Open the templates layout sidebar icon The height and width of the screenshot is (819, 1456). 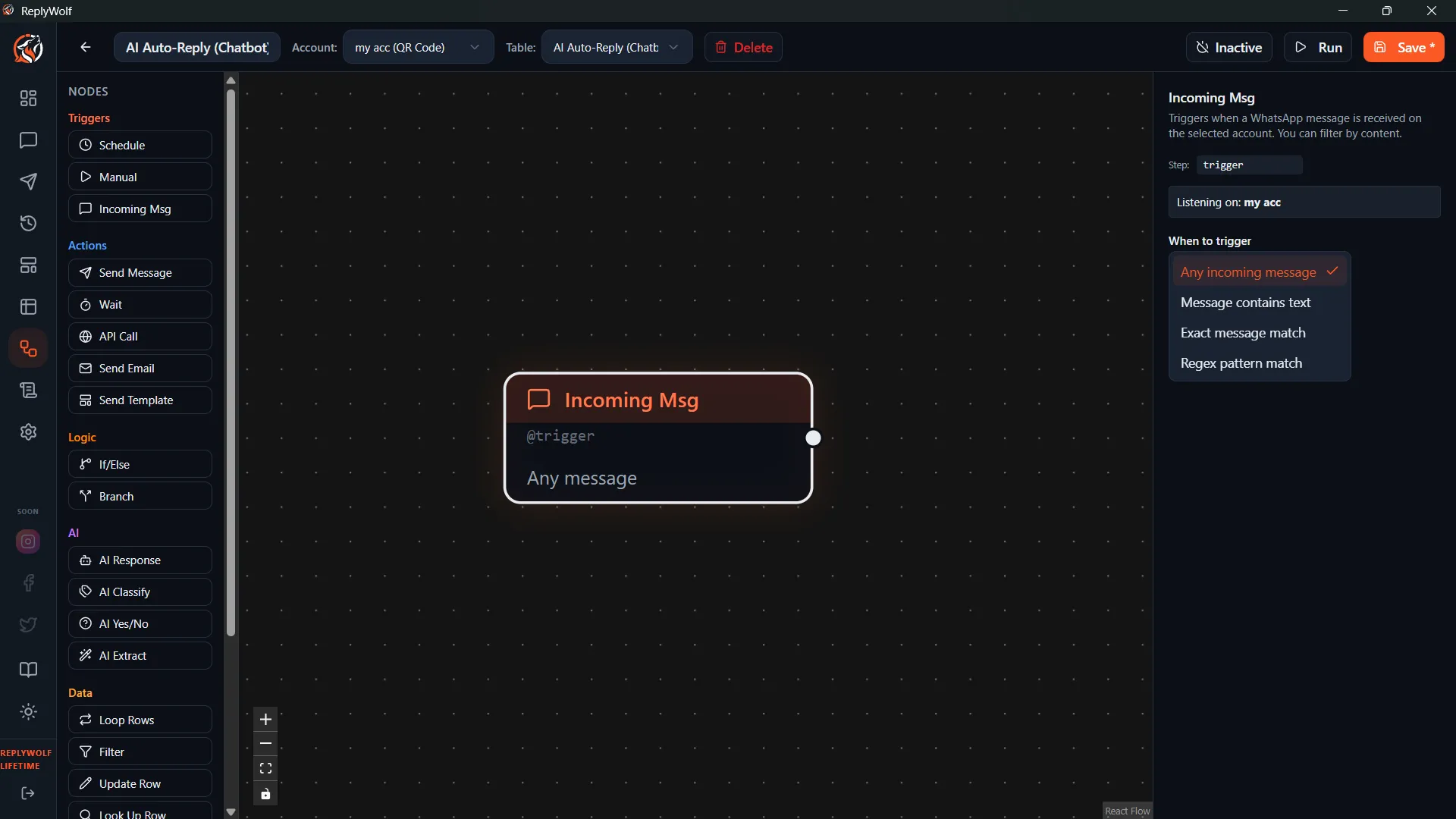pos(28,265)
